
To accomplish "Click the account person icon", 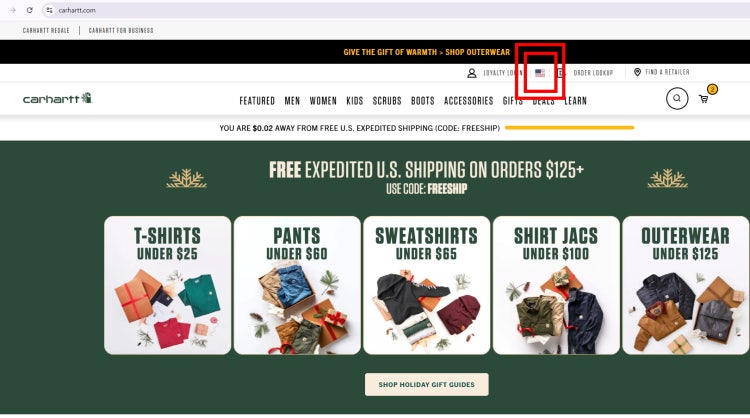I will [472, 73].
